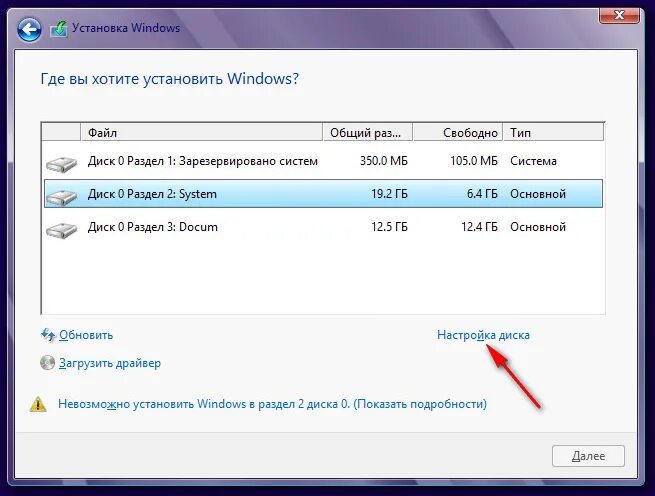Click the yellow warning triangle icon

pos(38,404)
